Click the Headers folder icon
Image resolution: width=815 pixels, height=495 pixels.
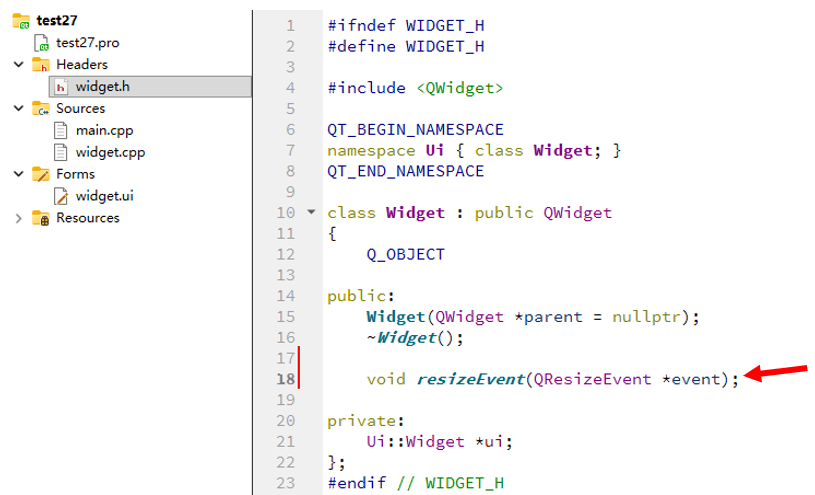pos(41,64)
